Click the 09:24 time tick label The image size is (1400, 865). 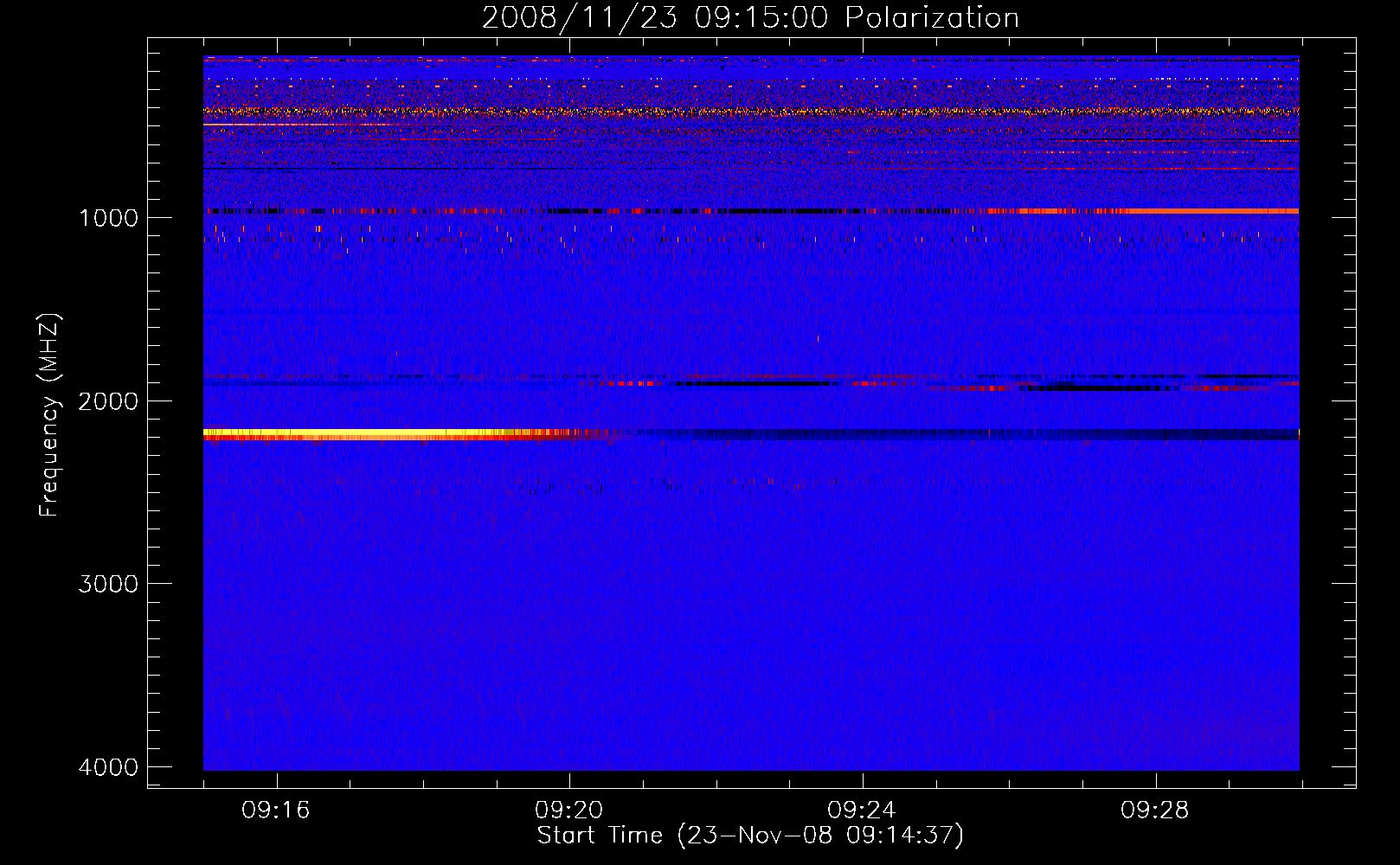pyautogui.click(x=862, y=811)
